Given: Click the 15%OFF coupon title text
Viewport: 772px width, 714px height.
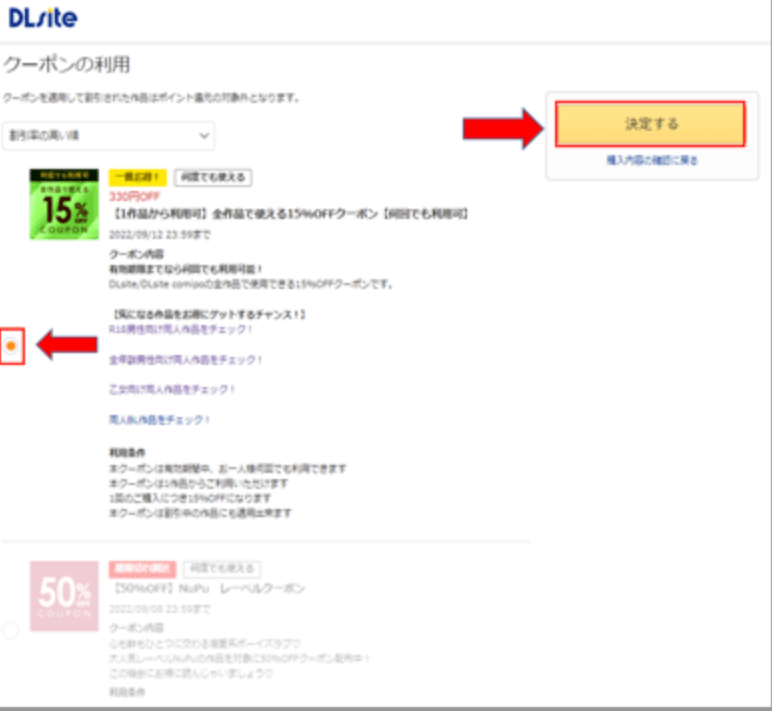Looking at the screenshot, I should [x=290, y=214].
